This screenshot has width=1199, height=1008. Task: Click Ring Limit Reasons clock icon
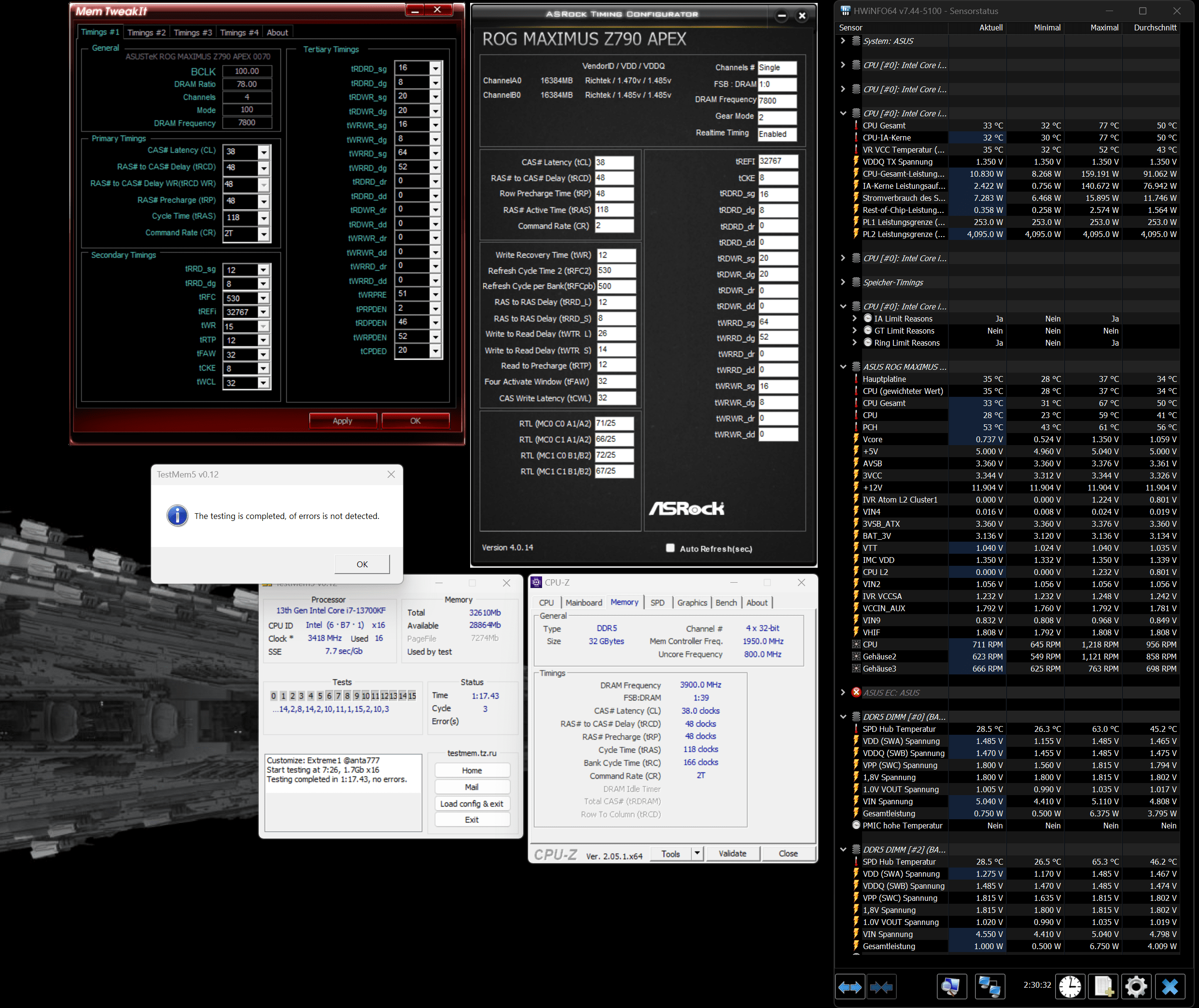pyautogui.click(x=868, y=342)
